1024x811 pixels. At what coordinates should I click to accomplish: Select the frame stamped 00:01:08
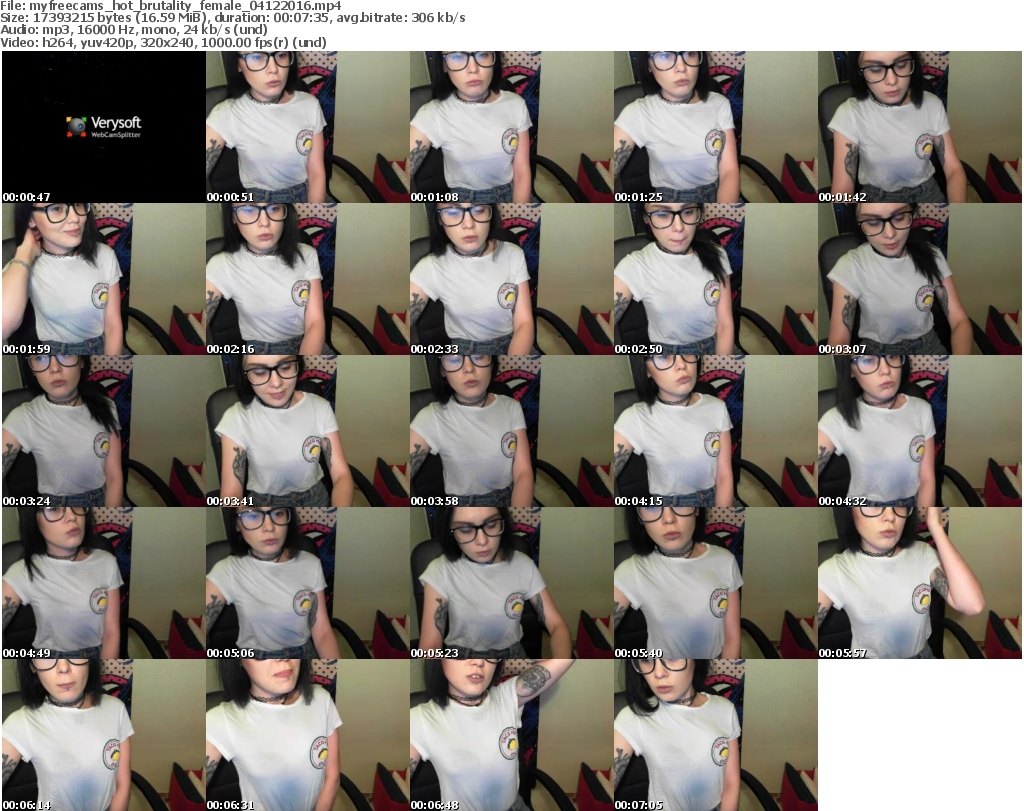tap(511, 127)
